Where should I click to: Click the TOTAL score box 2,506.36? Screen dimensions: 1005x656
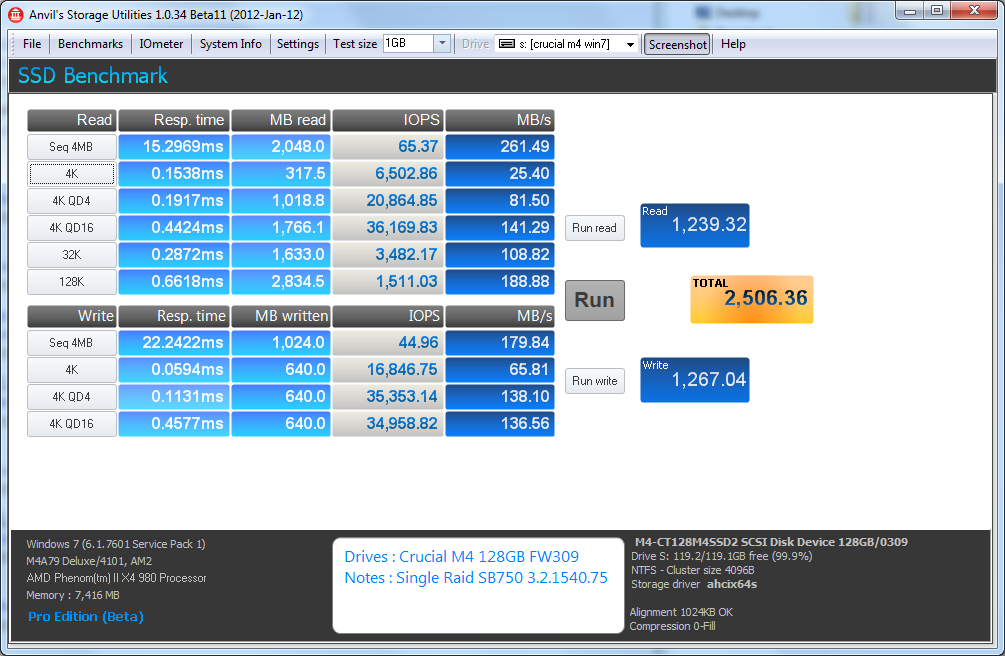click(x=752, y=299)
